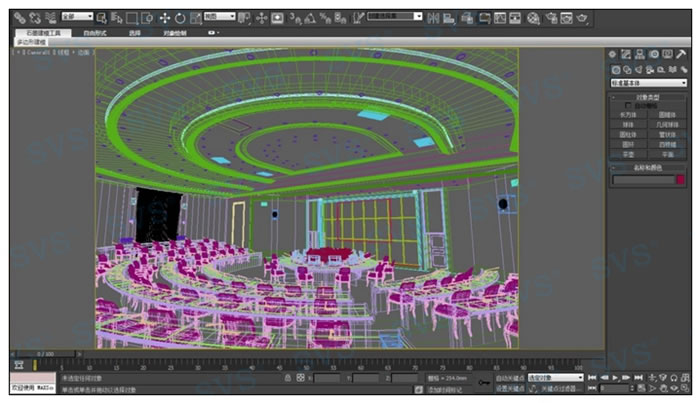Toggle the AutoGrid (自动栅格) checkbox

[629, 105]
